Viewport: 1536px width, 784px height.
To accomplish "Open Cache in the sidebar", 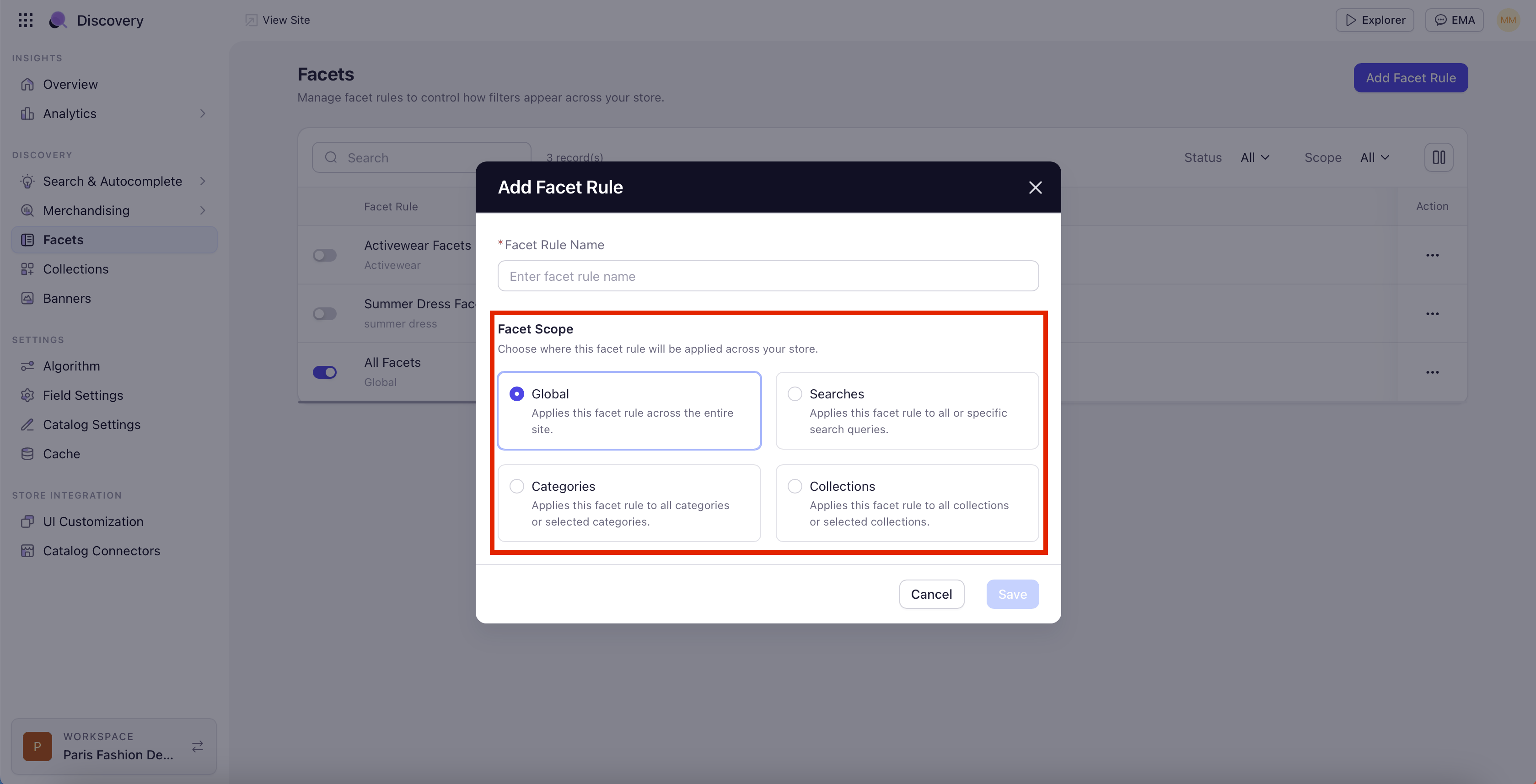I will click(114, 454).
